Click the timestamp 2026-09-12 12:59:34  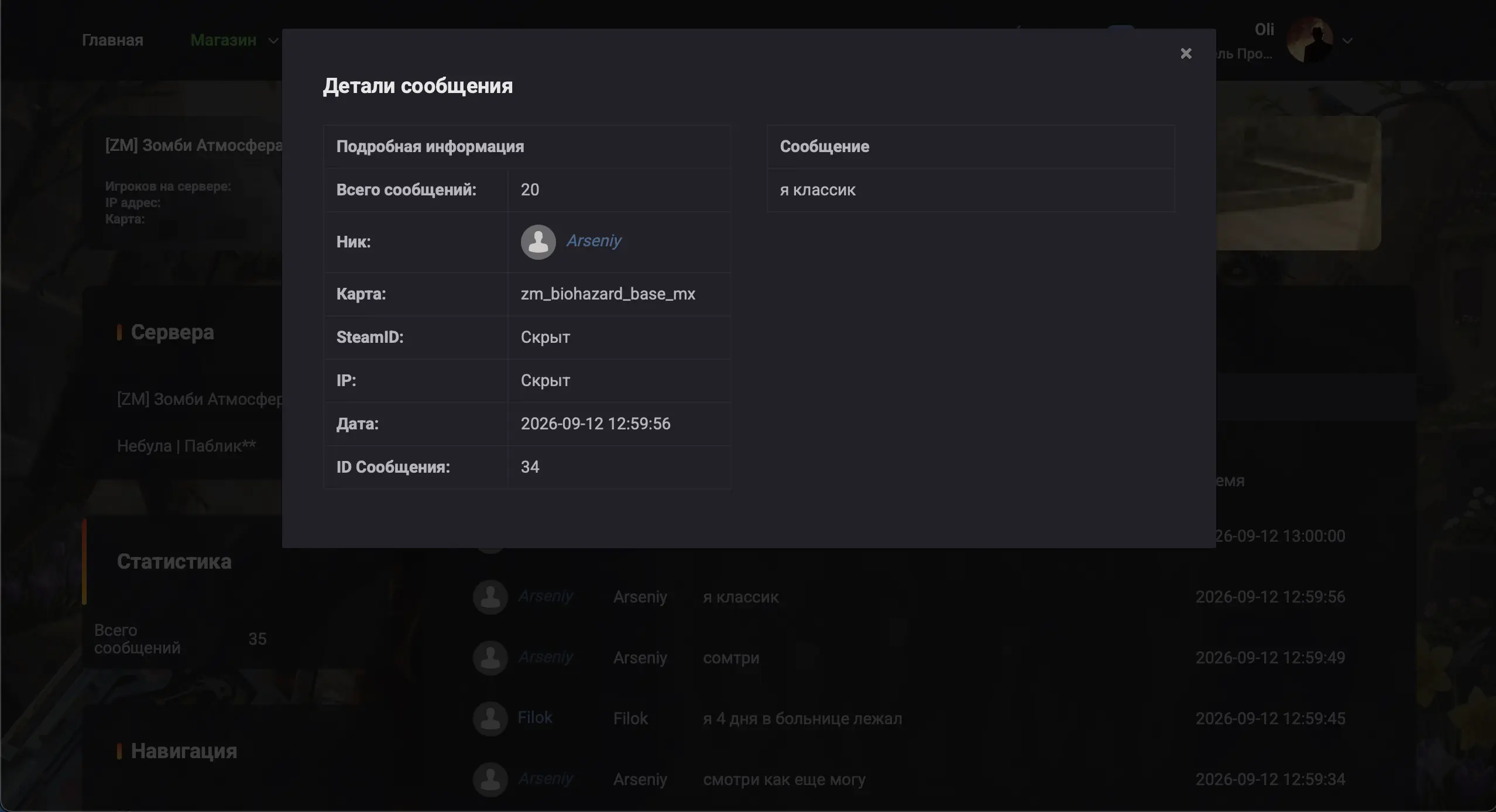point(1271,779)
